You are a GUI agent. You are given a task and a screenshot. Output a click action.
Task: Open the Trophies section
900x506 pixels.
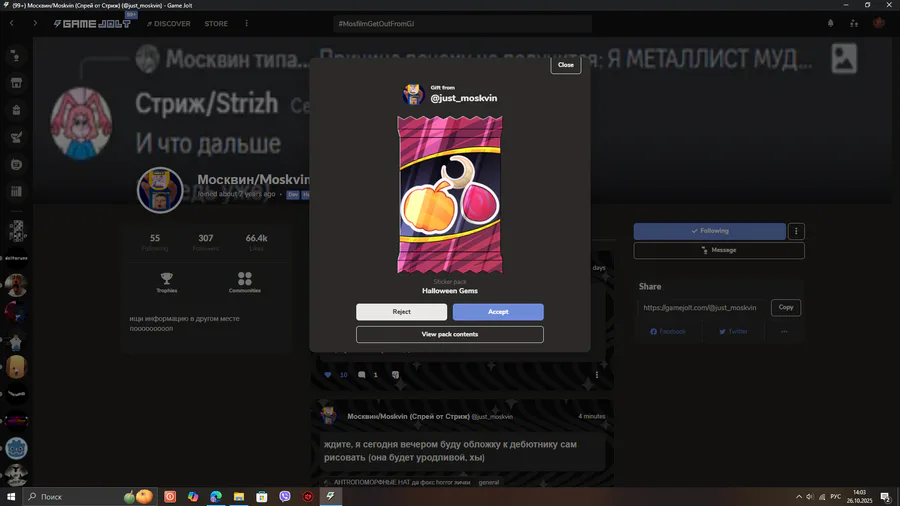click(166, 282)
